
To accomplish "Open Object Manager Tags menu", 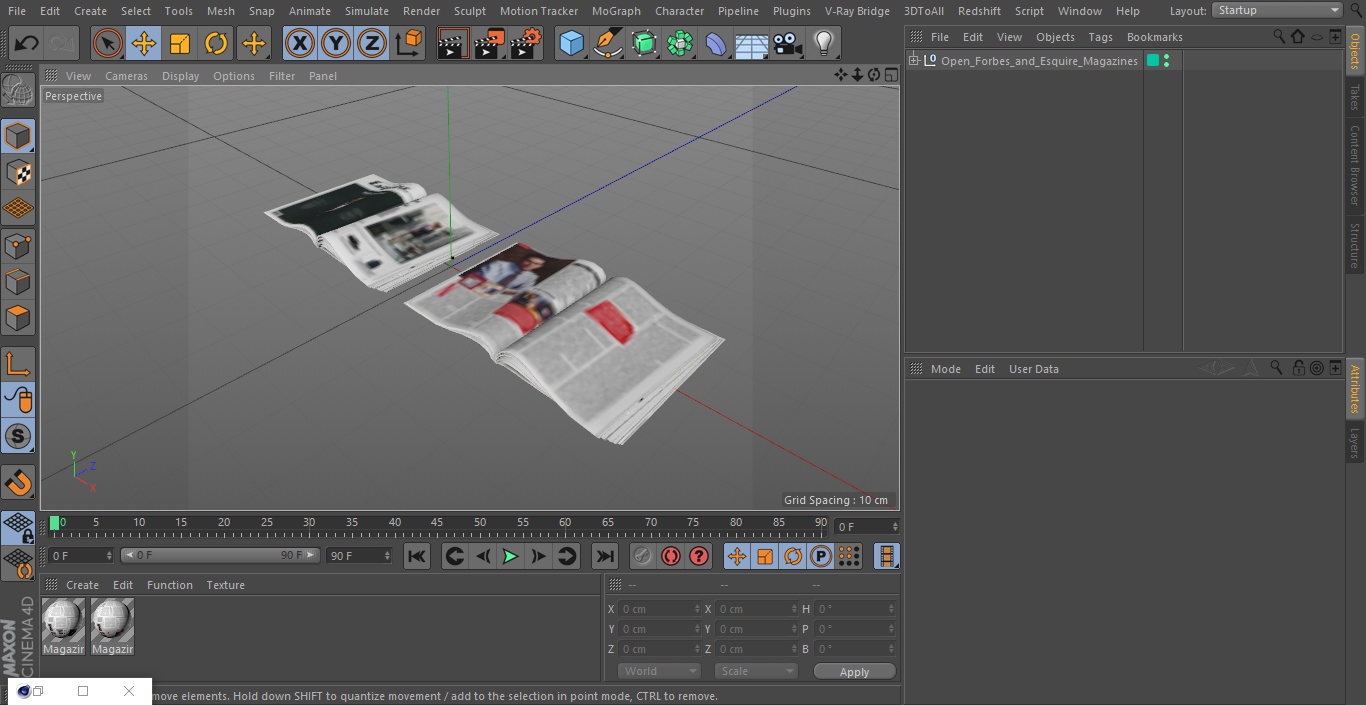I will click(1100, 37).
